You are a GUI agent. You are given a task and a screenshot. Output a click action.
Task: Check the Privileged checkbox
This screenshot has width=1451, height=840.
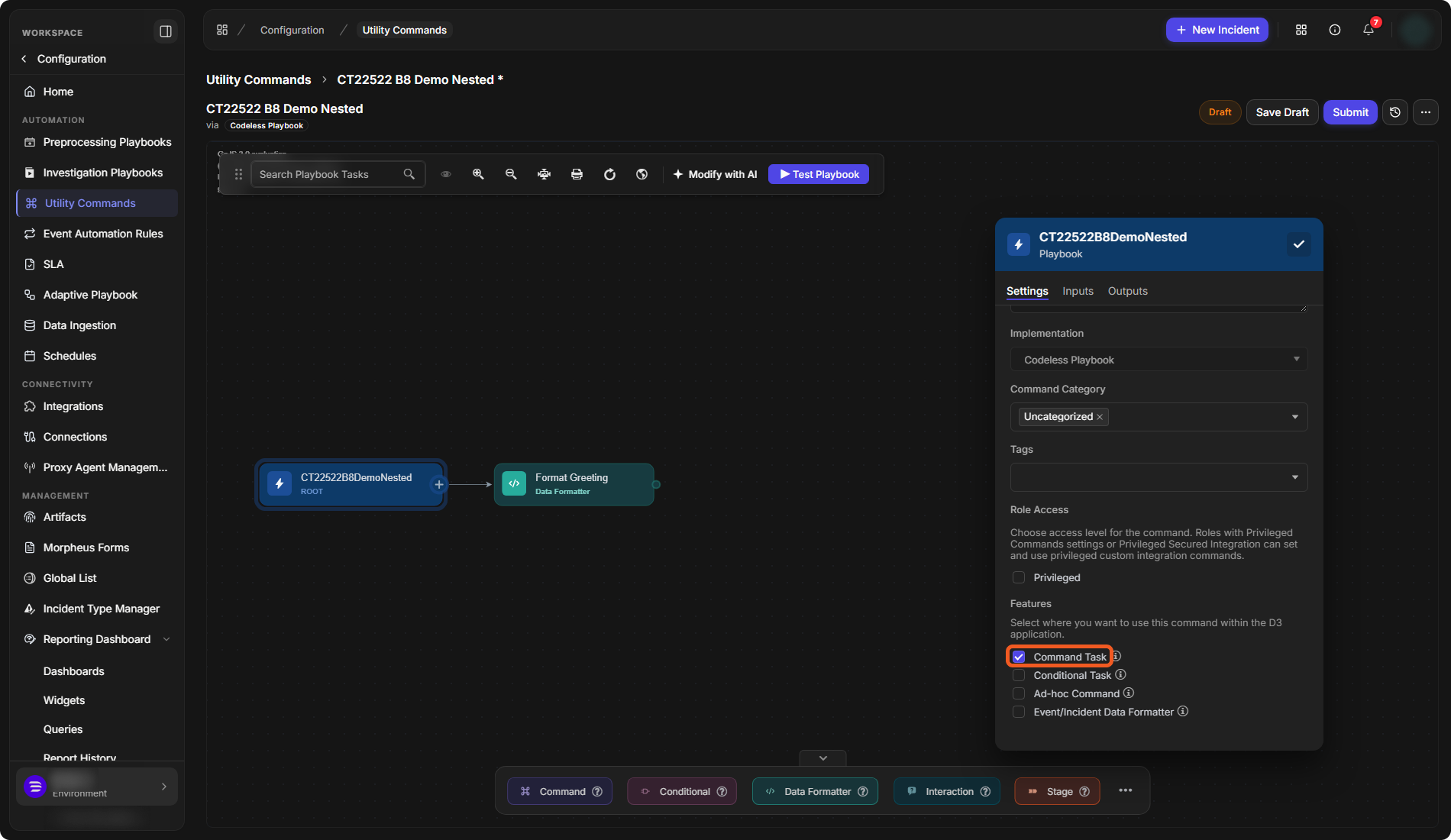pyautogui.click(x=1019, y=577)
